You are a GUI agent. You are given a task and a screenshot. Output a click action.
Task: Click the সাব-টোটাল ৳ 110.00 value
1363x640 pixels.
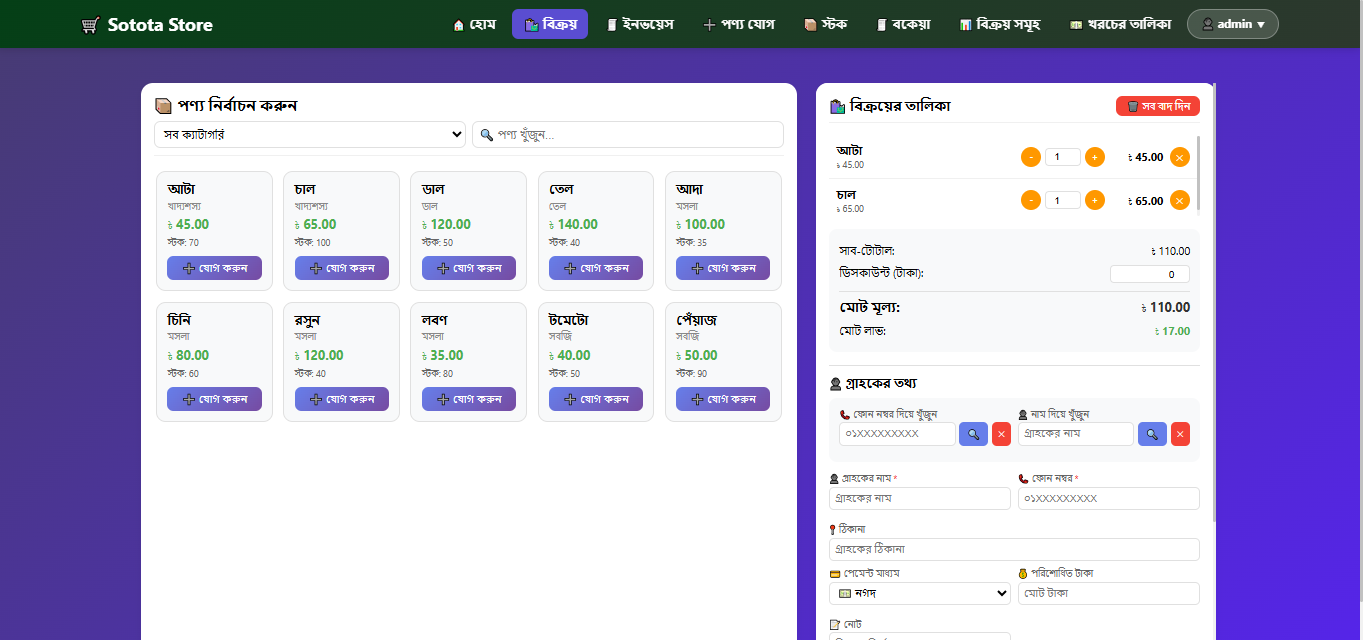point(1170,252)
